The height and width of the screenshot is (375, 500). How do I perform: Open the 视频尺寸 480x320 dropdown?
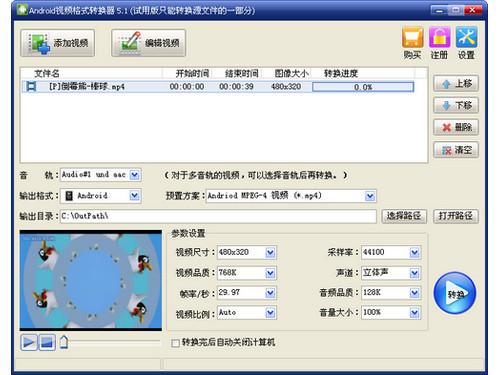(270, 252)
